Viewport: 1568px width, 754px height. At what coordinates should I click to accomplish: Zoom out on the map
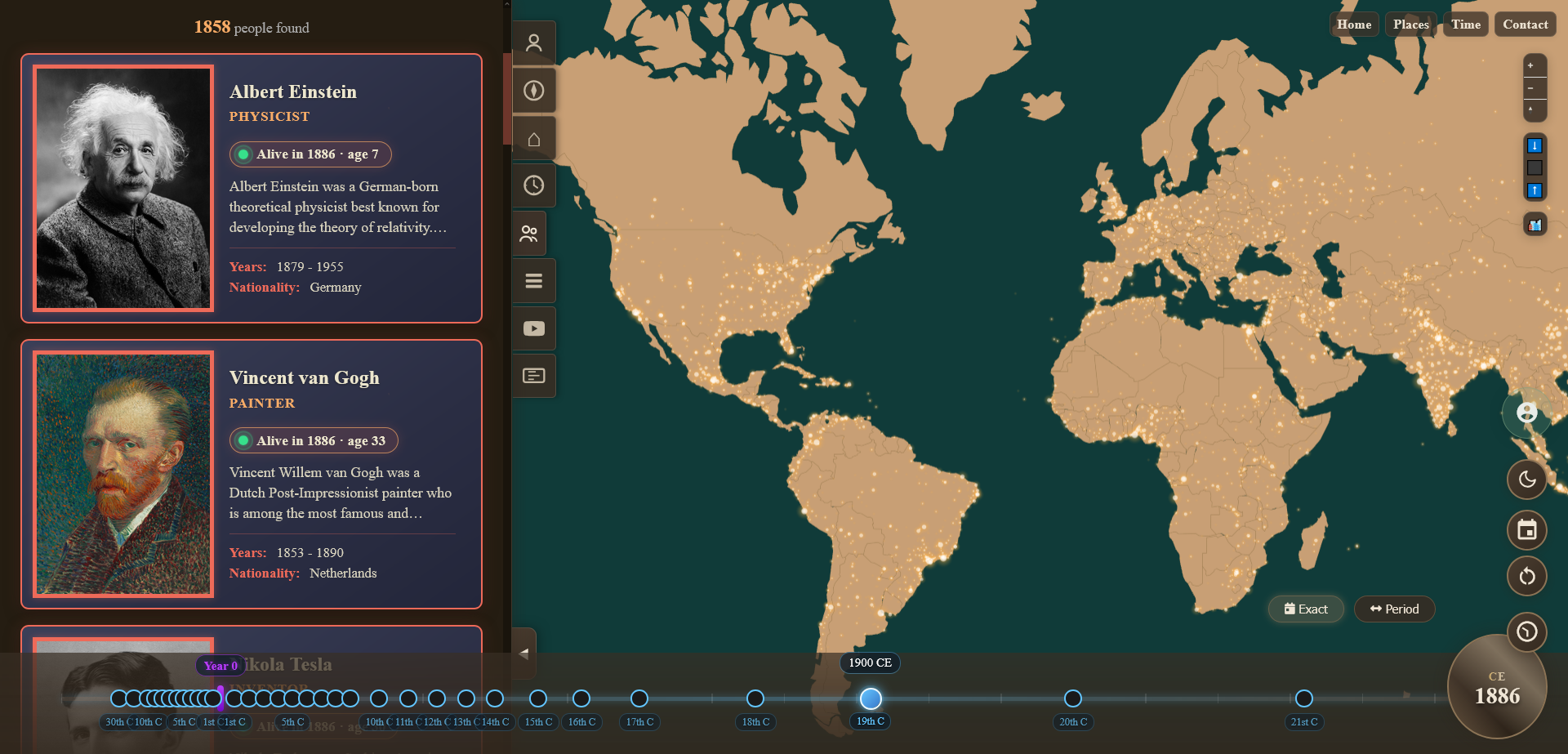point(1535,88)
